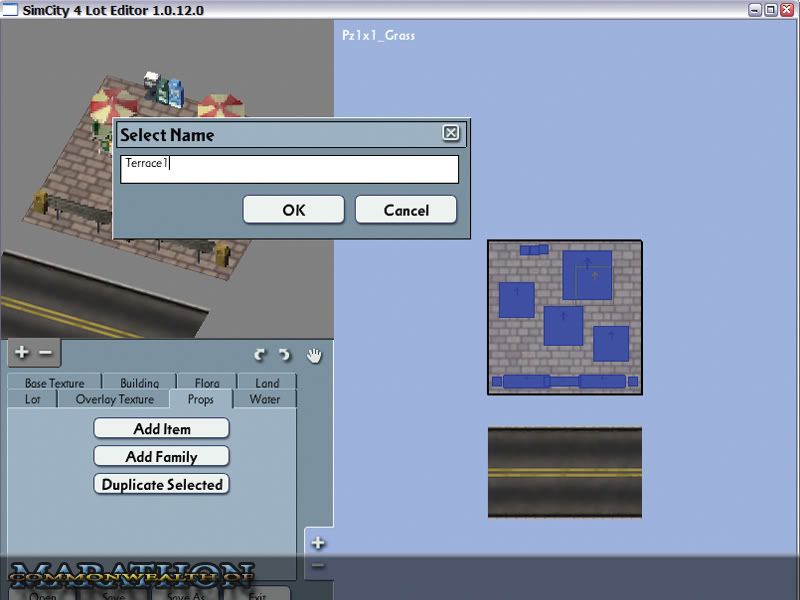Select the Flora tab
The height and width of the screenshot is (600, 800).
click(x=207, y=382)
